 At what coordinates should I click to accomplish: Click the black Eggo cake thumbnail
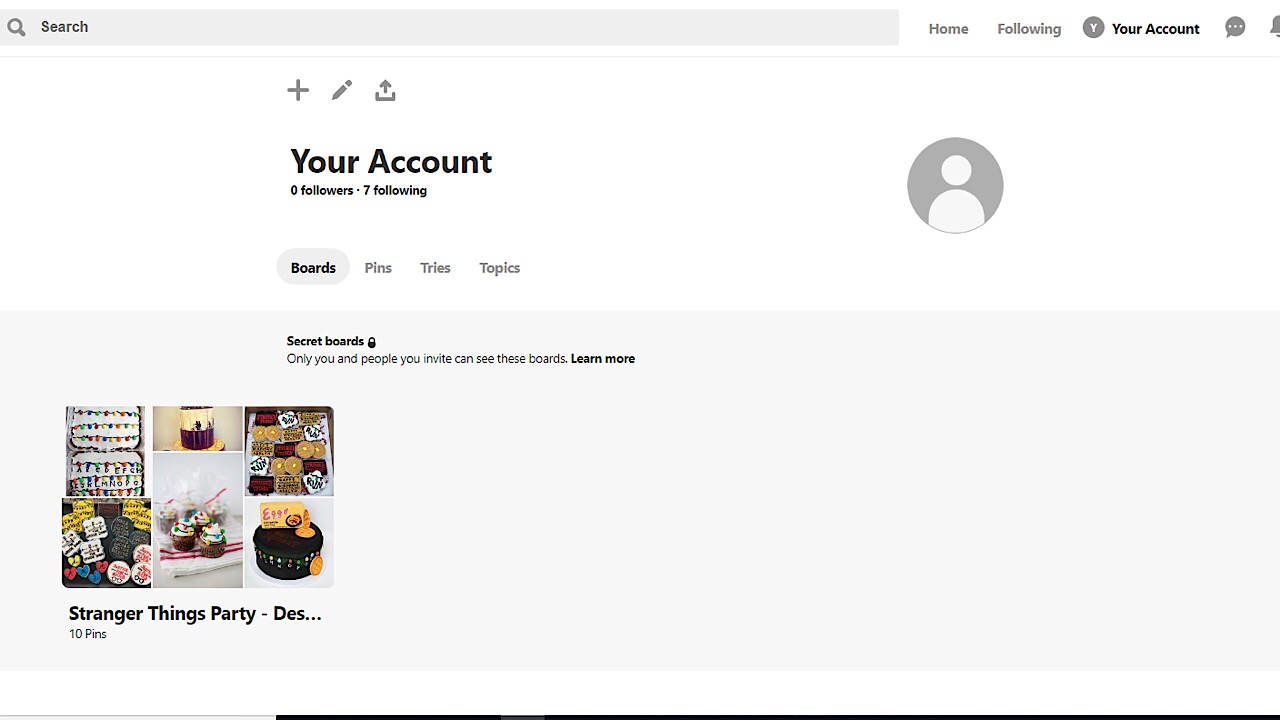(289, 543)
